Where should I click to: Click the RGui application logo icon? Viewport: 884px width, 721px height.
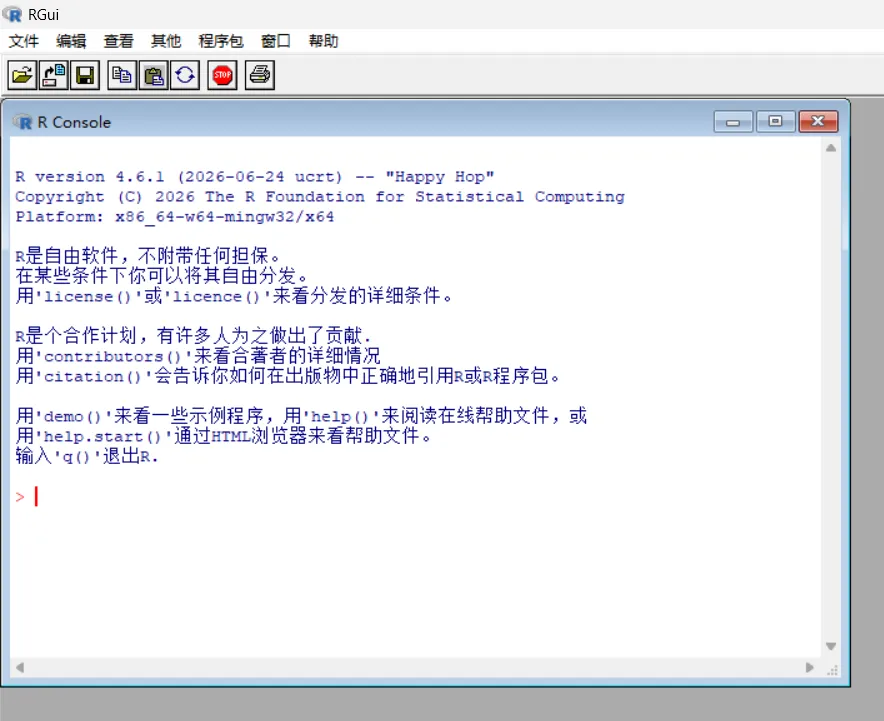12,14
